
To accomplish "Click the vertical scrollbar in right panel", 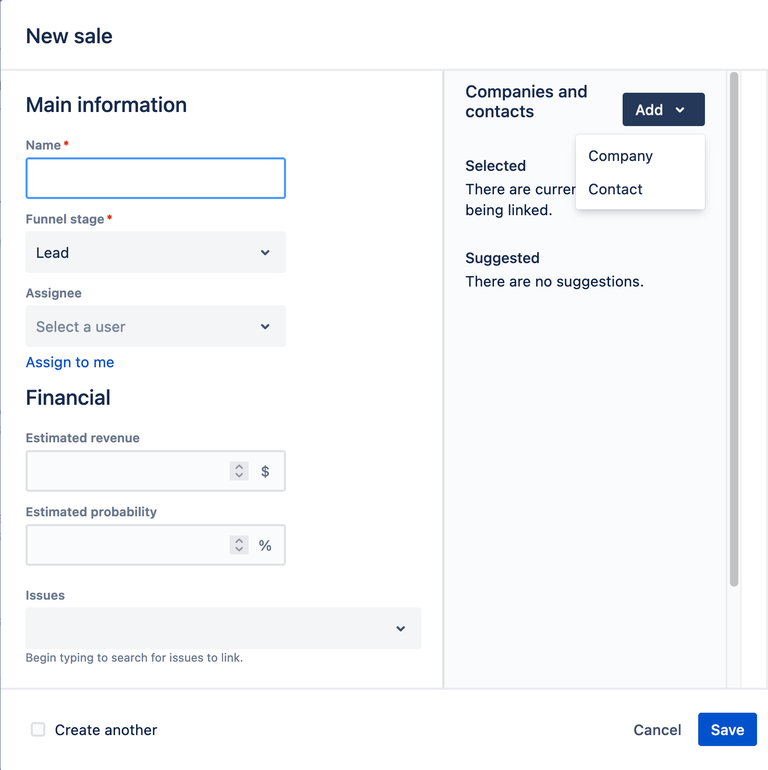I will pos(734,330).
